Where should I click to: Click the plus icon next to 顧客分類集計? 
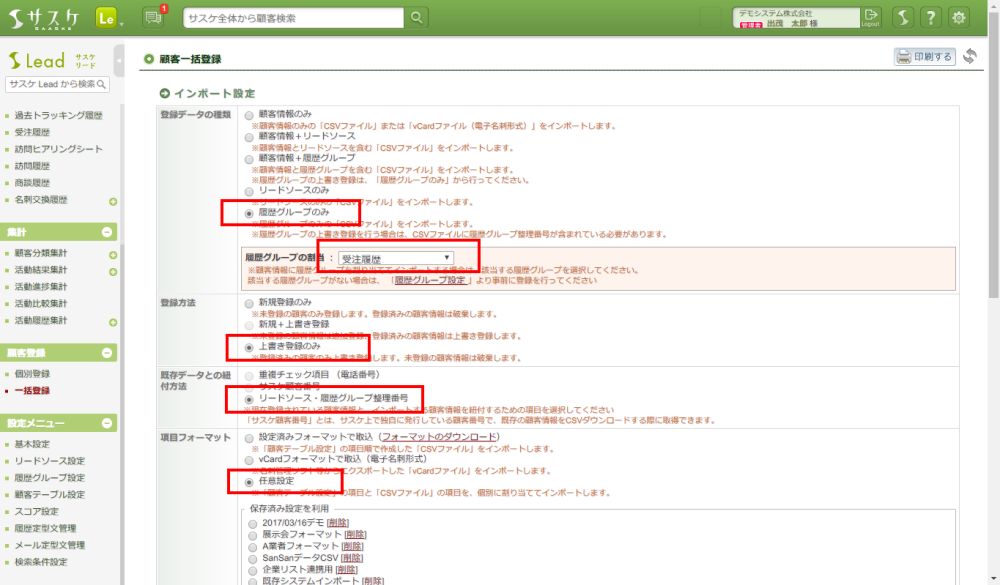pyautogui.click(x=113, y=255)
